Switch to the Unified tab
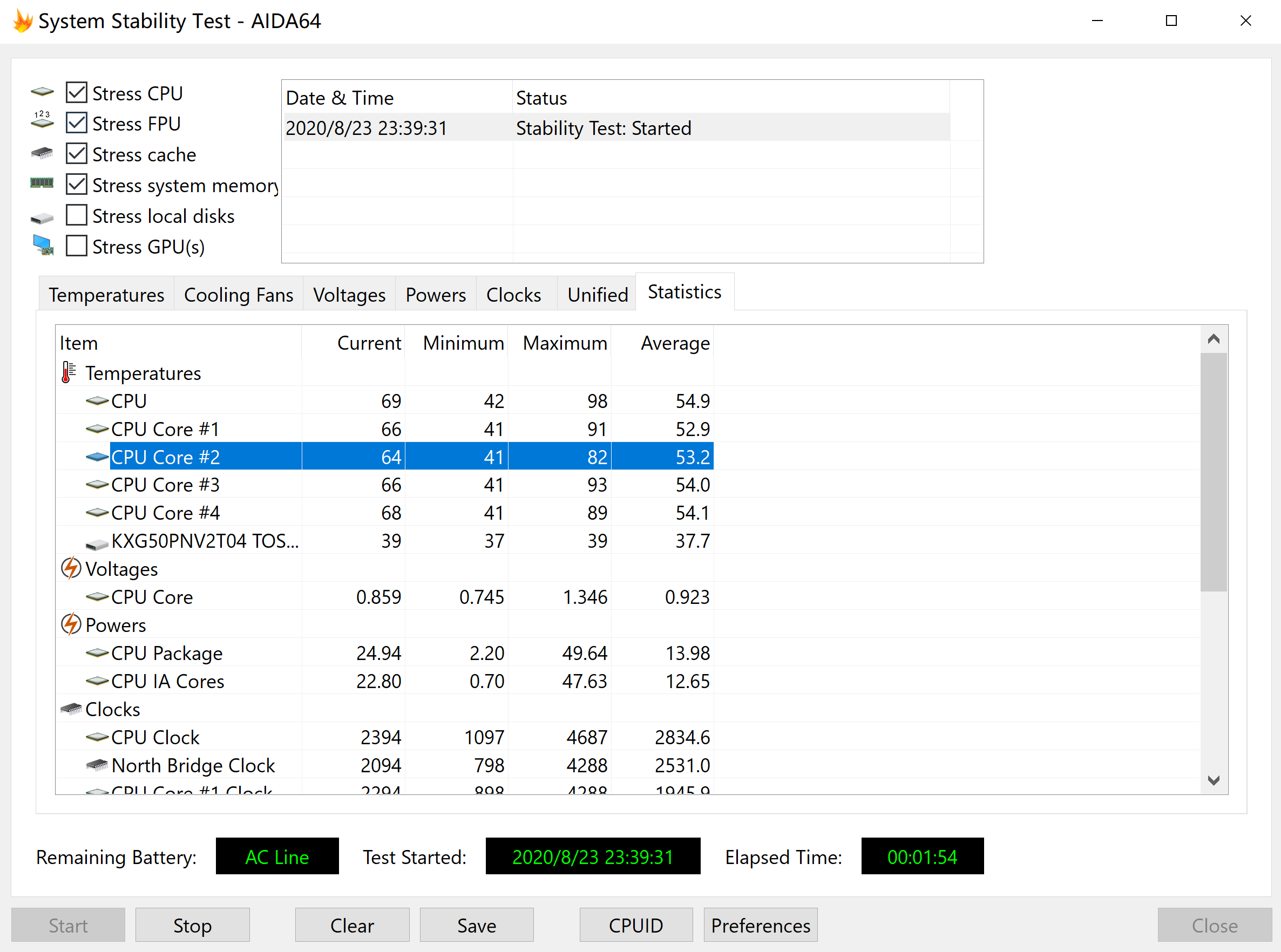Screen dimensions: 1281x952 coord(598,295)
